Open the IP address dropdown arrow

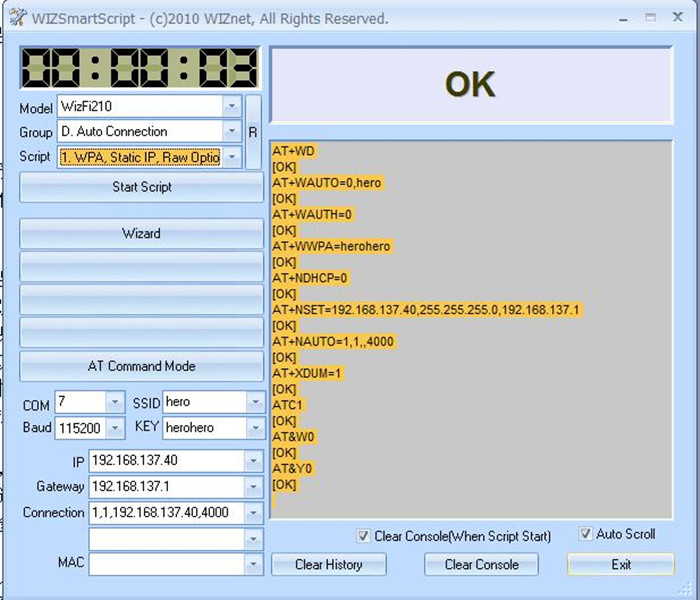254,460
